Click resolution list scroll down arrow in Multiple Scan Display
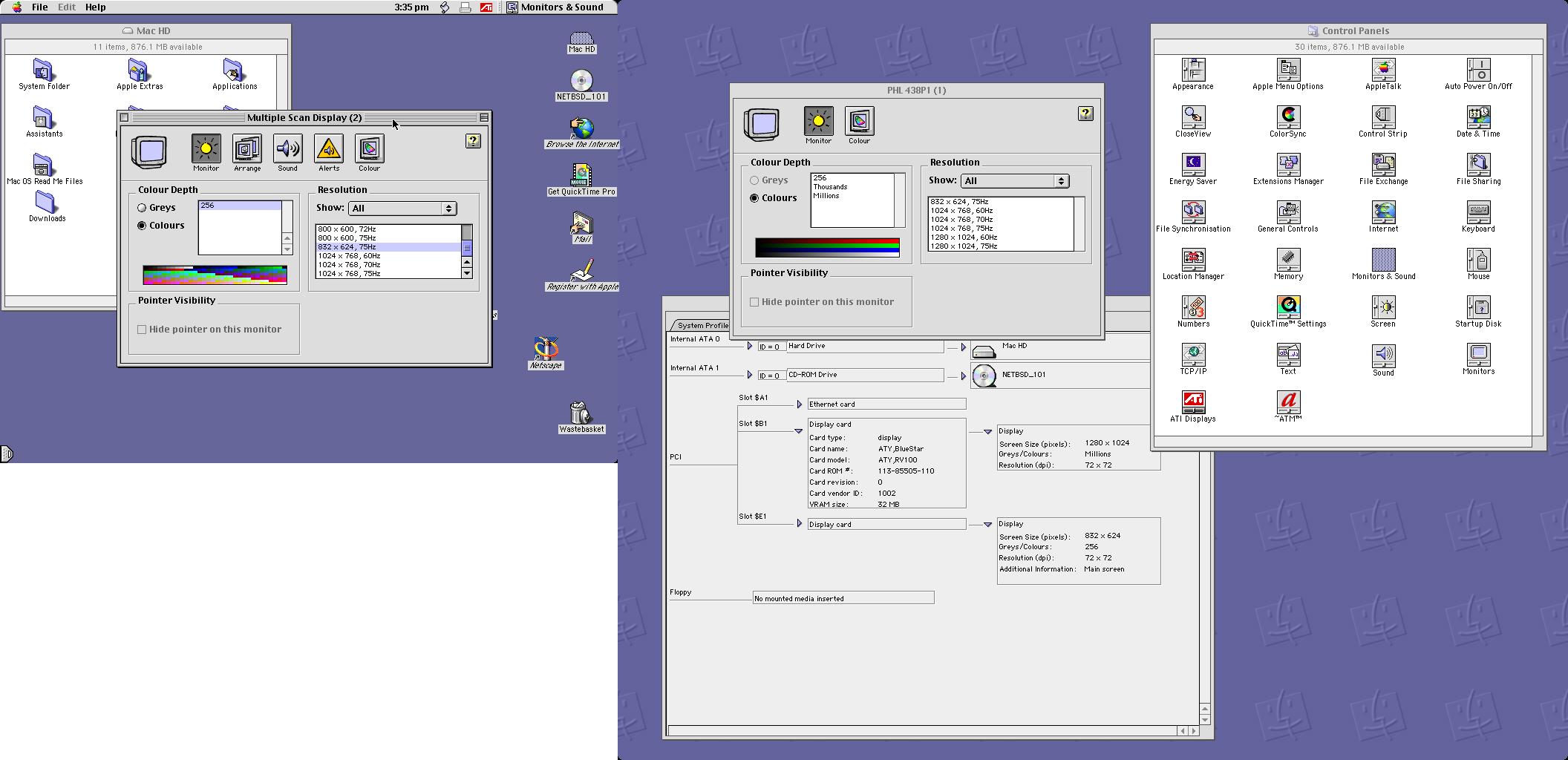 467,274
